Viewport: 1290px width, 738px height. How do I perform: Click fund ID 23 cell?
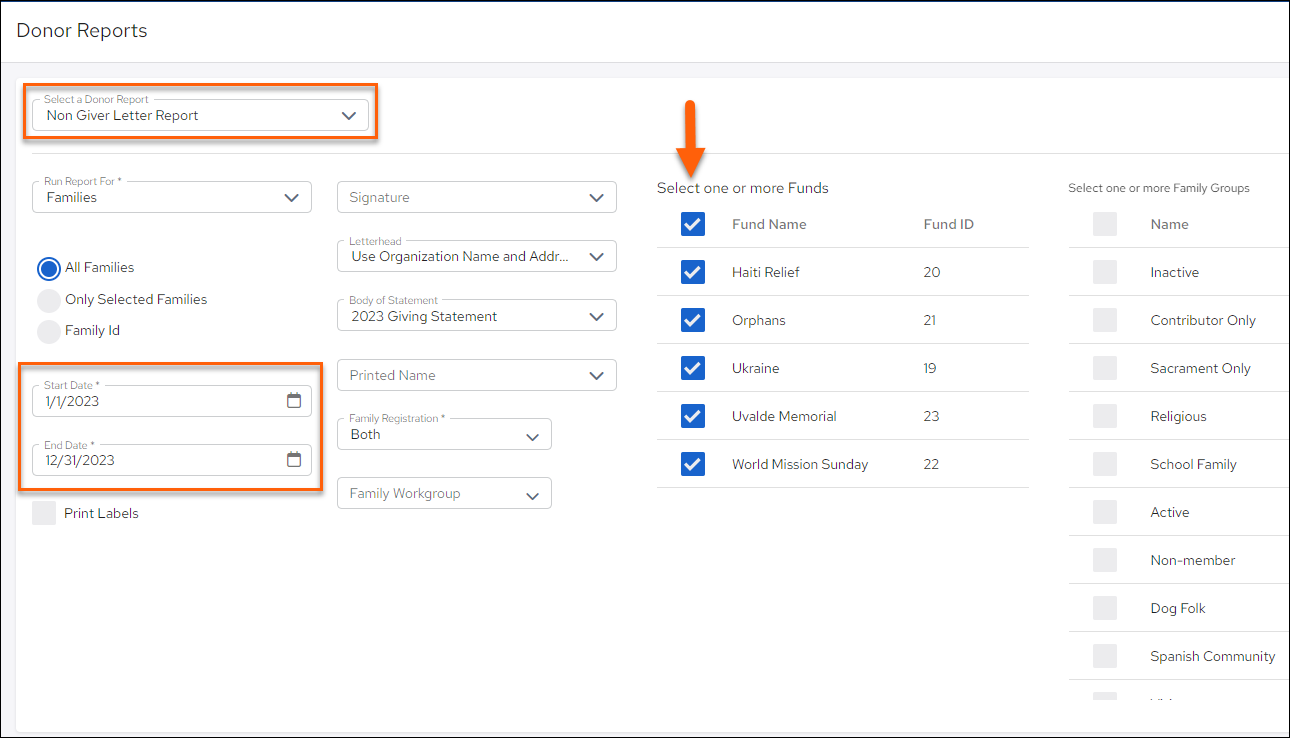click(x=932, y=416)
